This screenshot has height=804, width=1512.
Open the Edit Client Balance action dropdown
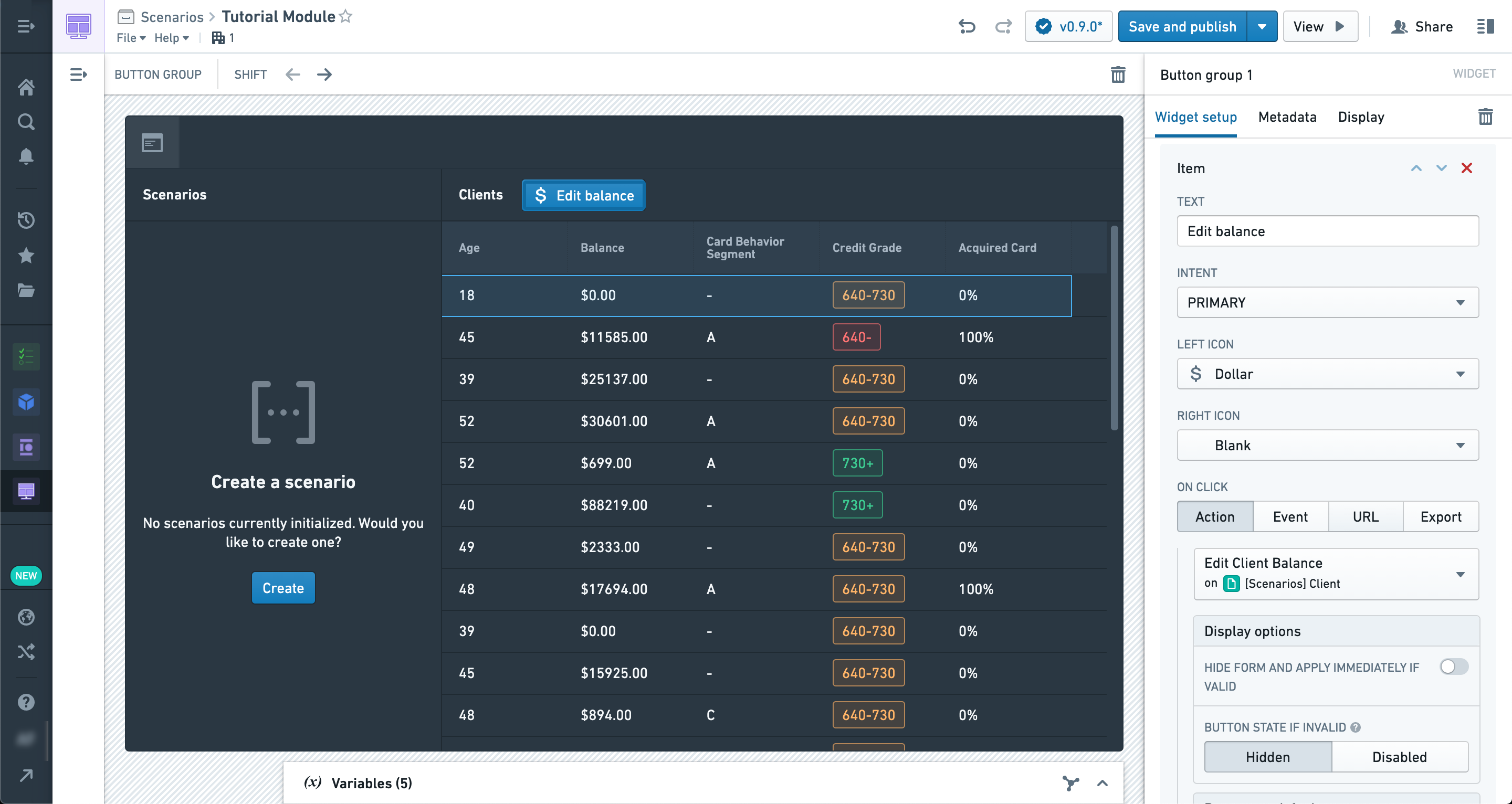1336,574
